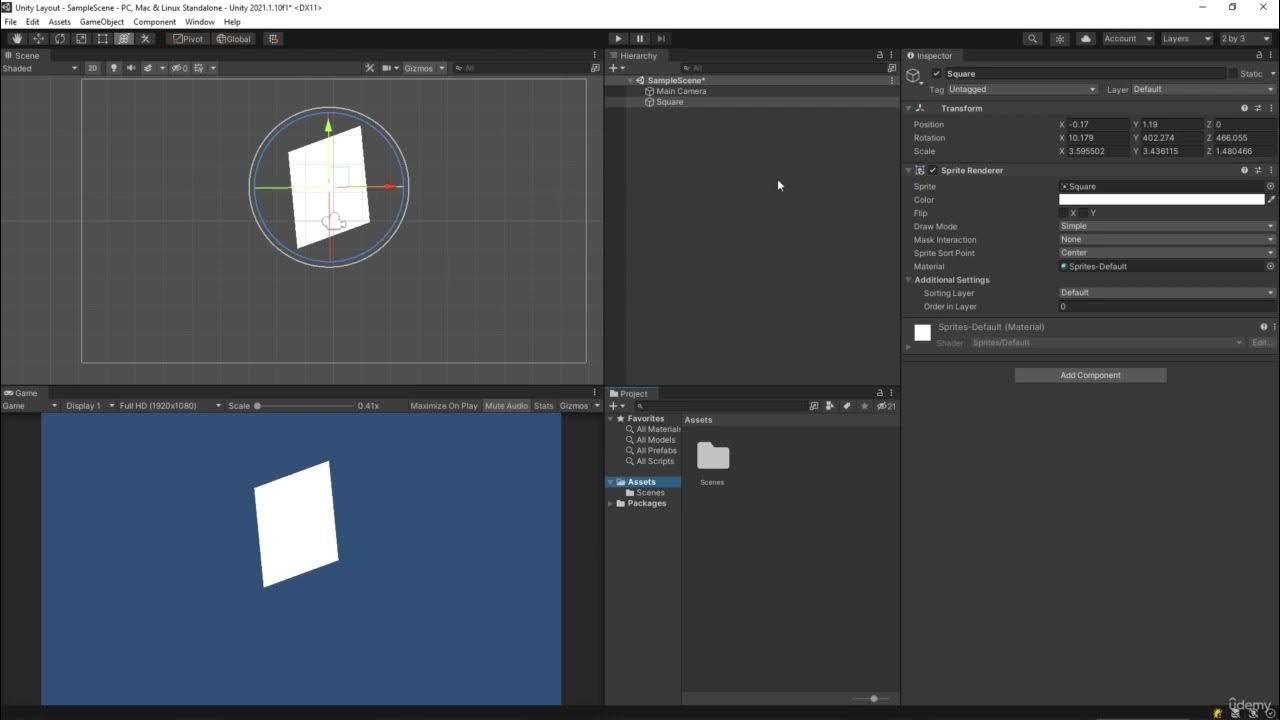Open the Shaded draw mode dropdown

pyautogui.click(x=40, y=68)
